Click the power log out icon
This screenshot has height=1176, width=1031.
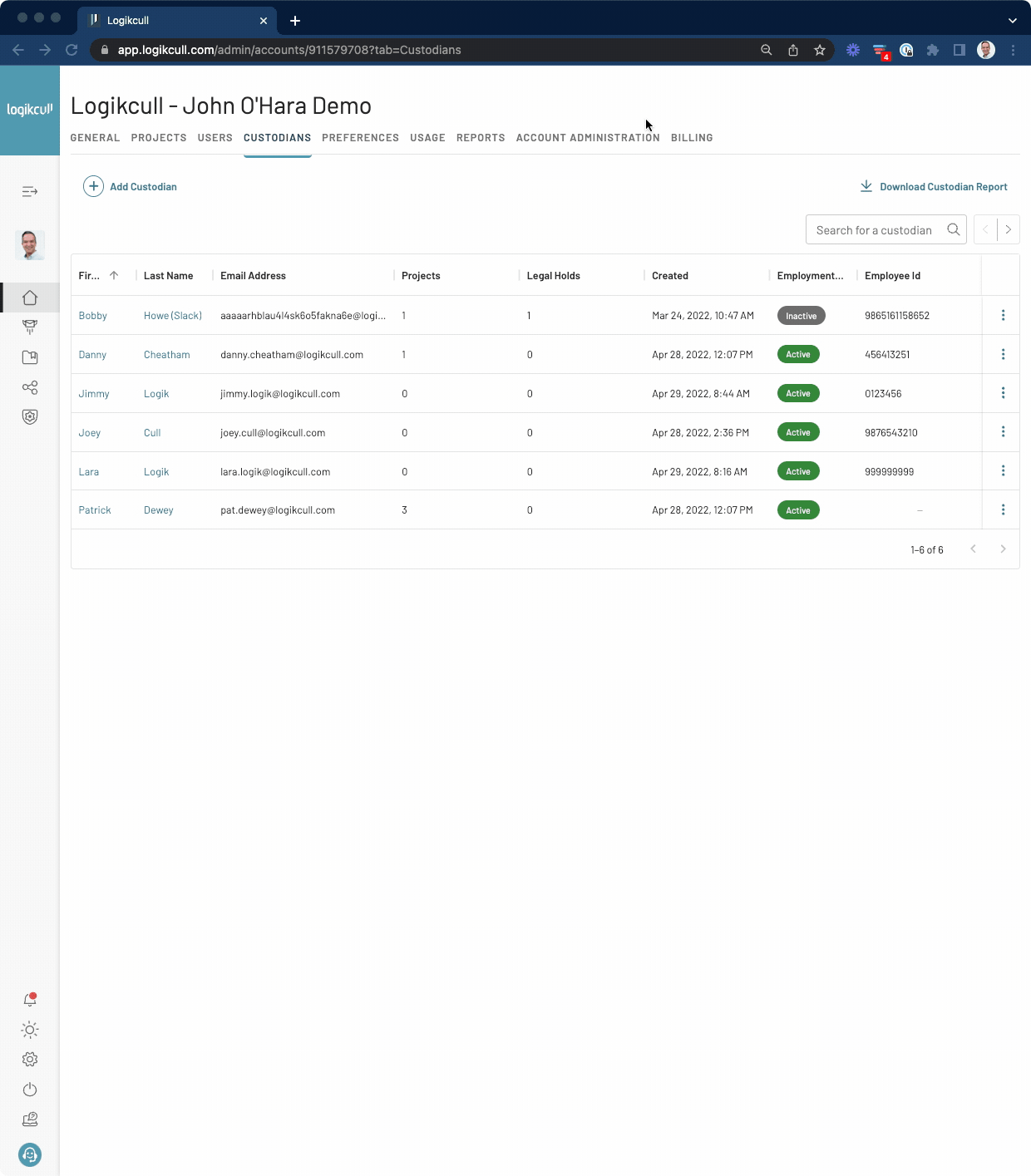[30, 1090]
